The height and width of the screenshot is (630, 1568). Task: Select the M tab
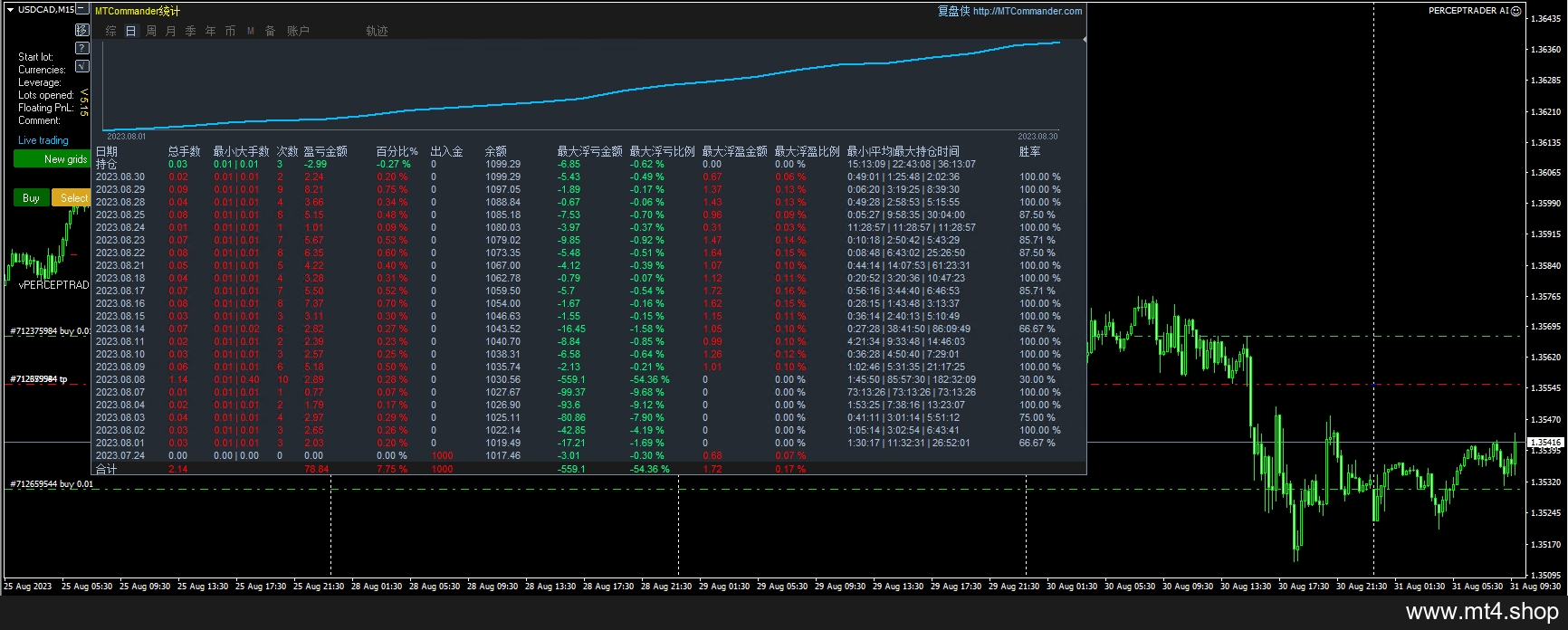click(x=251, y=31)
